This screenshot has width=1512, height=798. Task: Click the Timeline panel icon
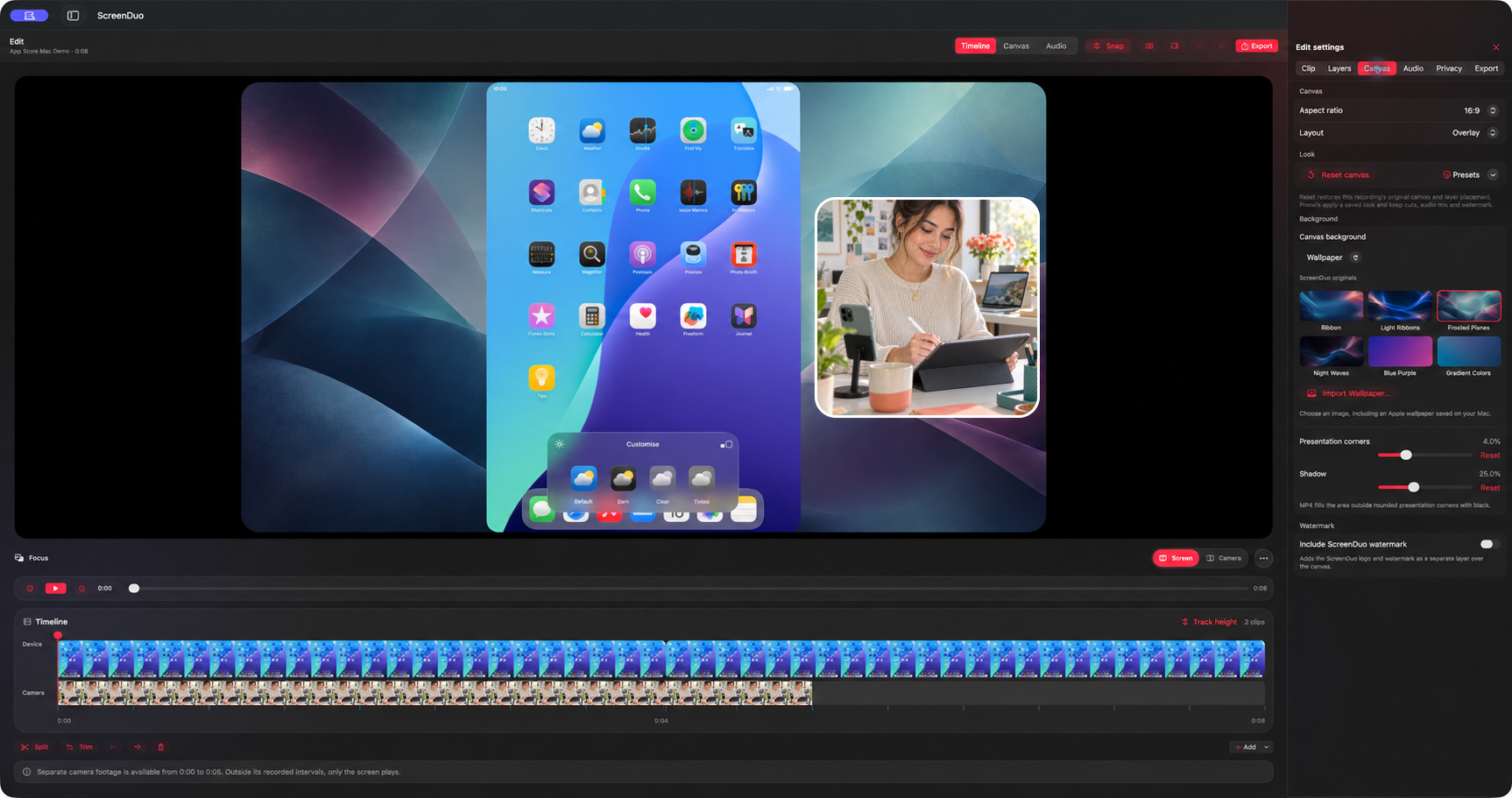click(27, 622)
